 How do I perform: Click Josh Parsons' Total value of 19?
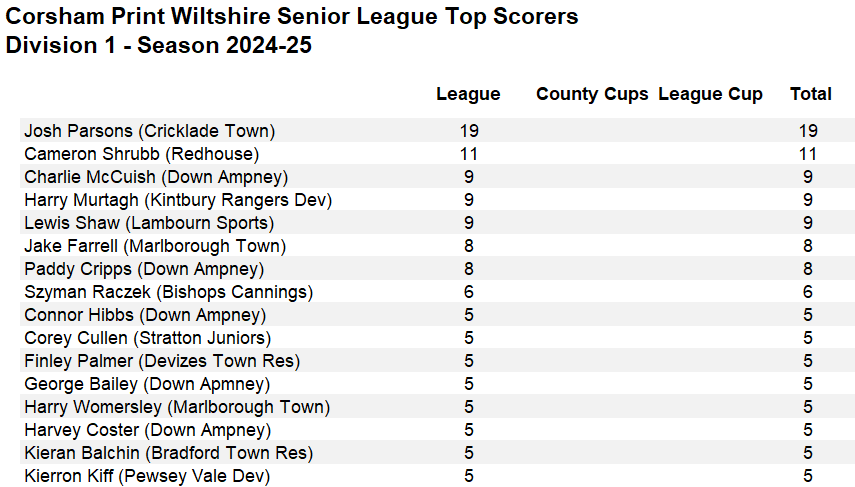pyautogui.click(x=808, y=131)
